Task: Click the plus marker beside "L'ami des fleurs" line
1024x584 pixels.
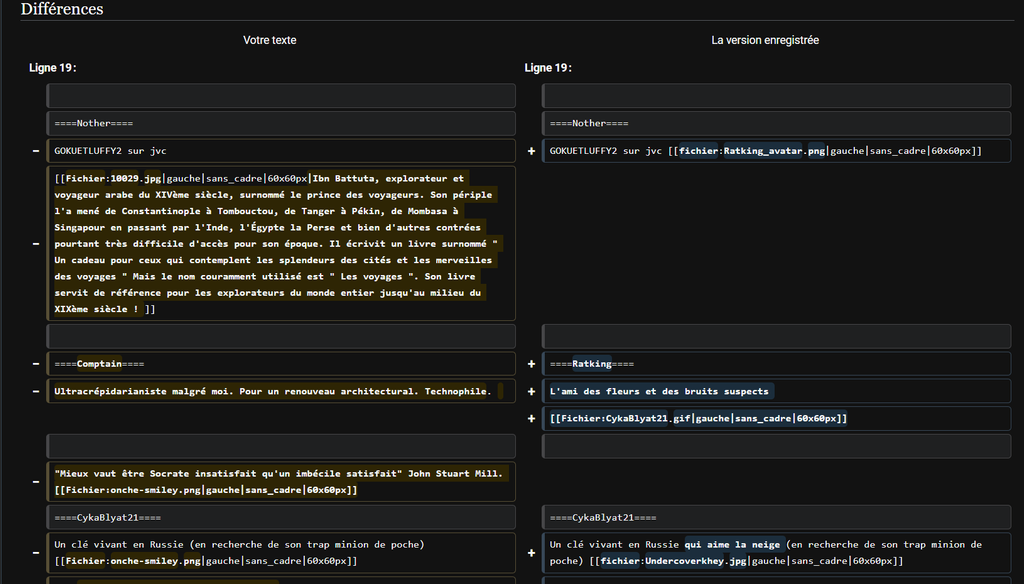Action: point(532,391)
